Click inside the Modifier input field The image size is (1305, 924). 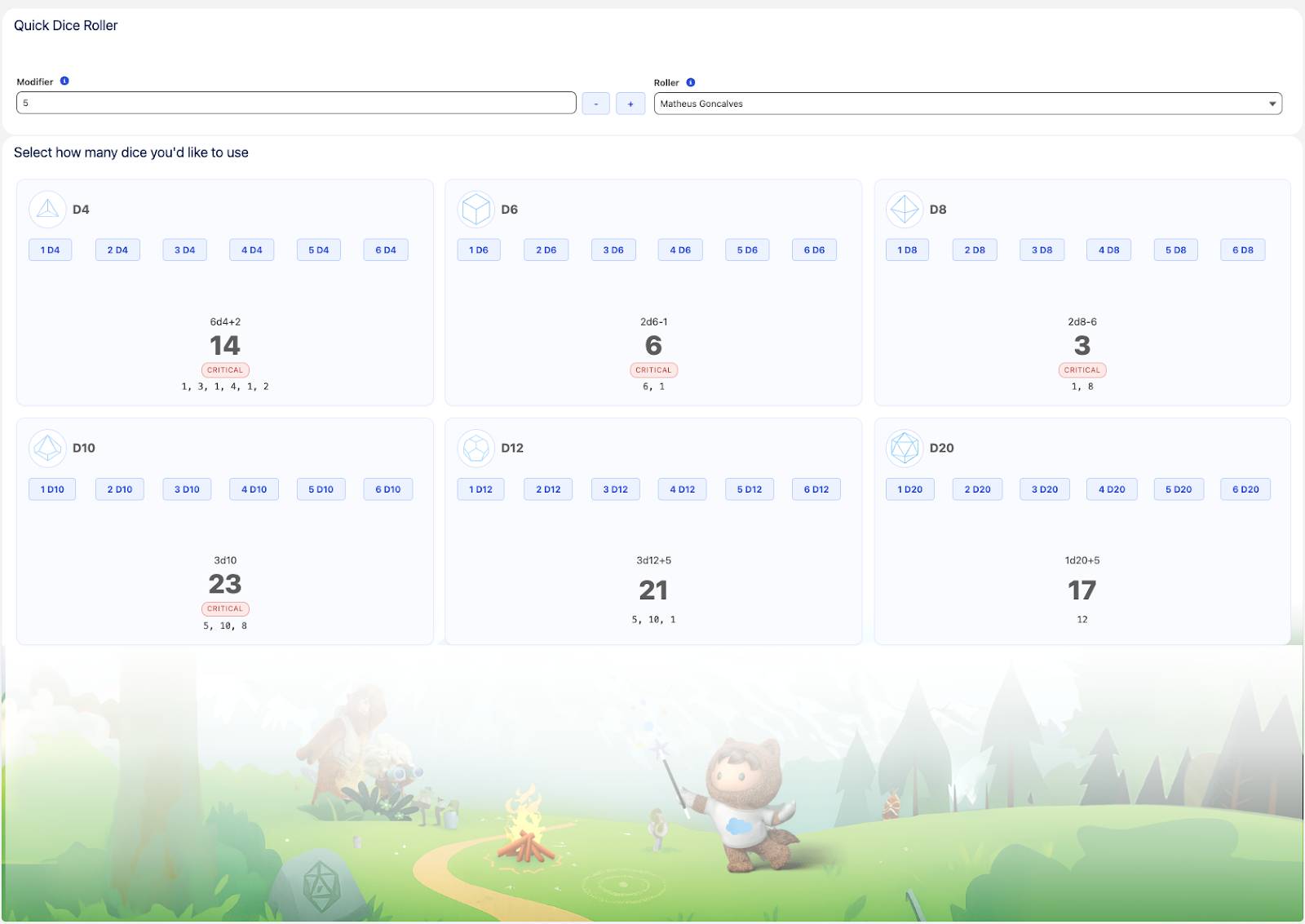coord(294,104)
